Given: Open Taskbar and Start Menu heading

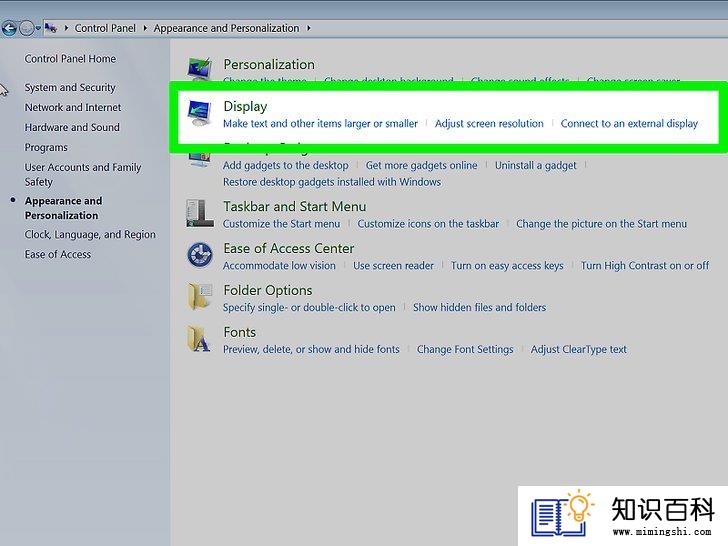Looking at the screenshot, I should [x=294, y=207].
